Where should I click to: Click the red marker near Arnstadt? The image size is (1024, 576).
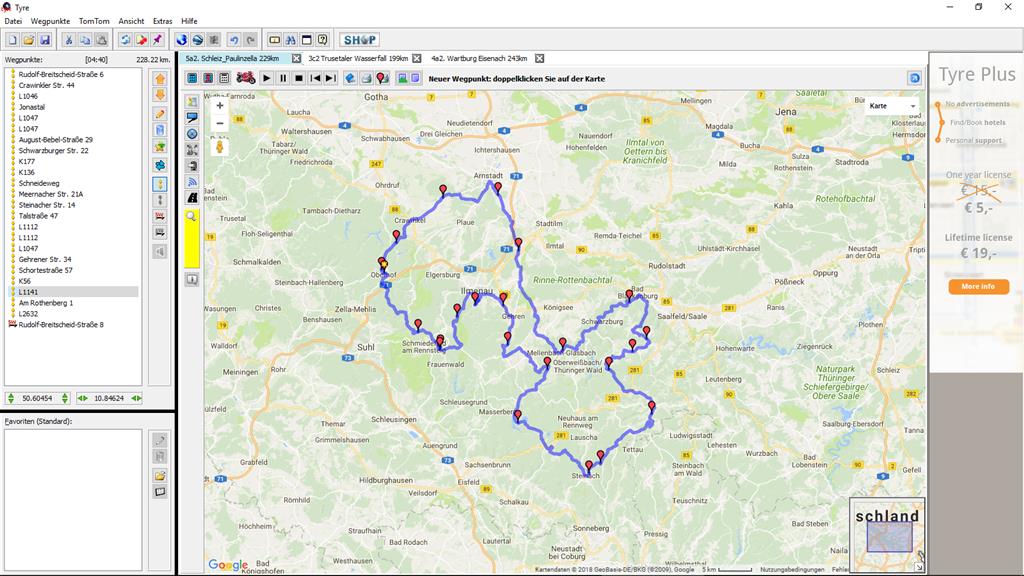[498, 188]
